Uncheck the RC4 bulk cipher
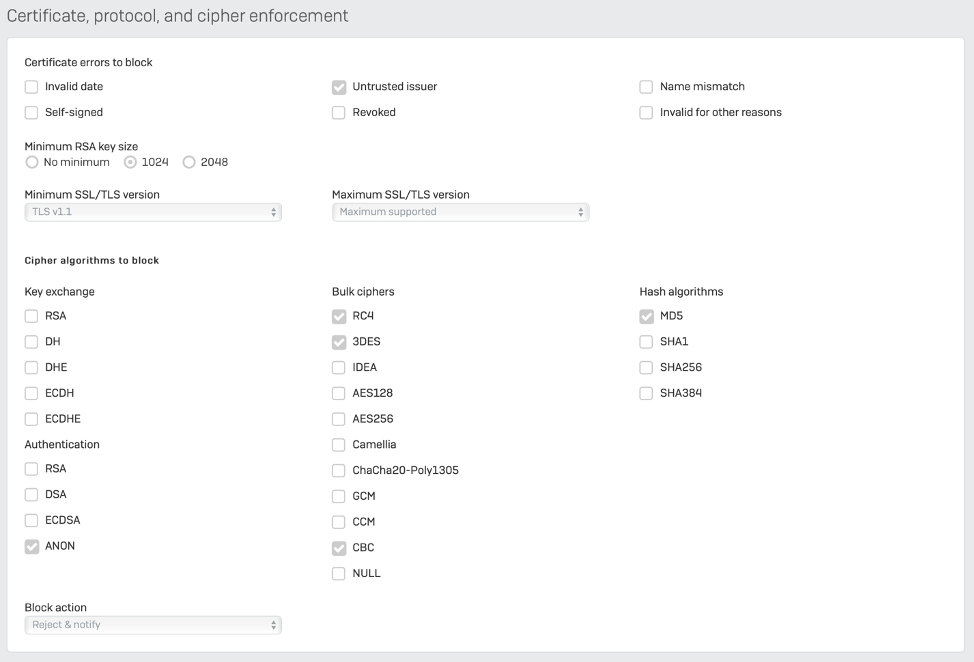This screenshot has height=662, width=974. 339,316
